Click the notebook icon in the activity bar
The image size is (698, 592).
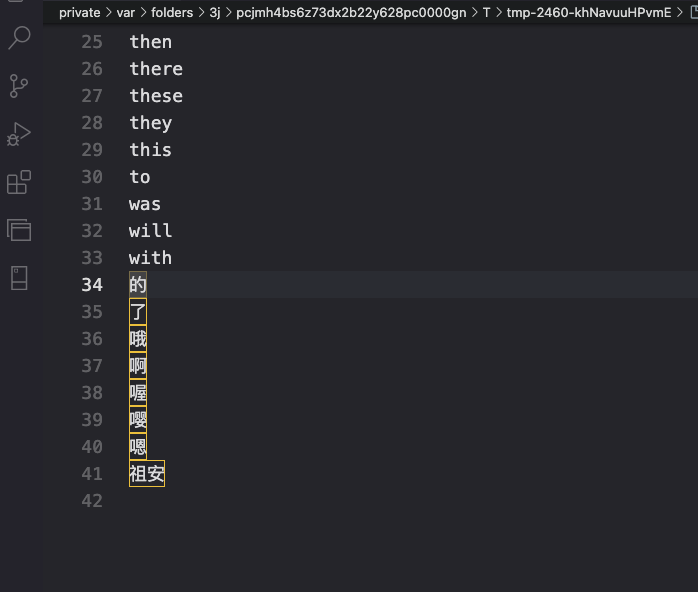coord(19,278)
